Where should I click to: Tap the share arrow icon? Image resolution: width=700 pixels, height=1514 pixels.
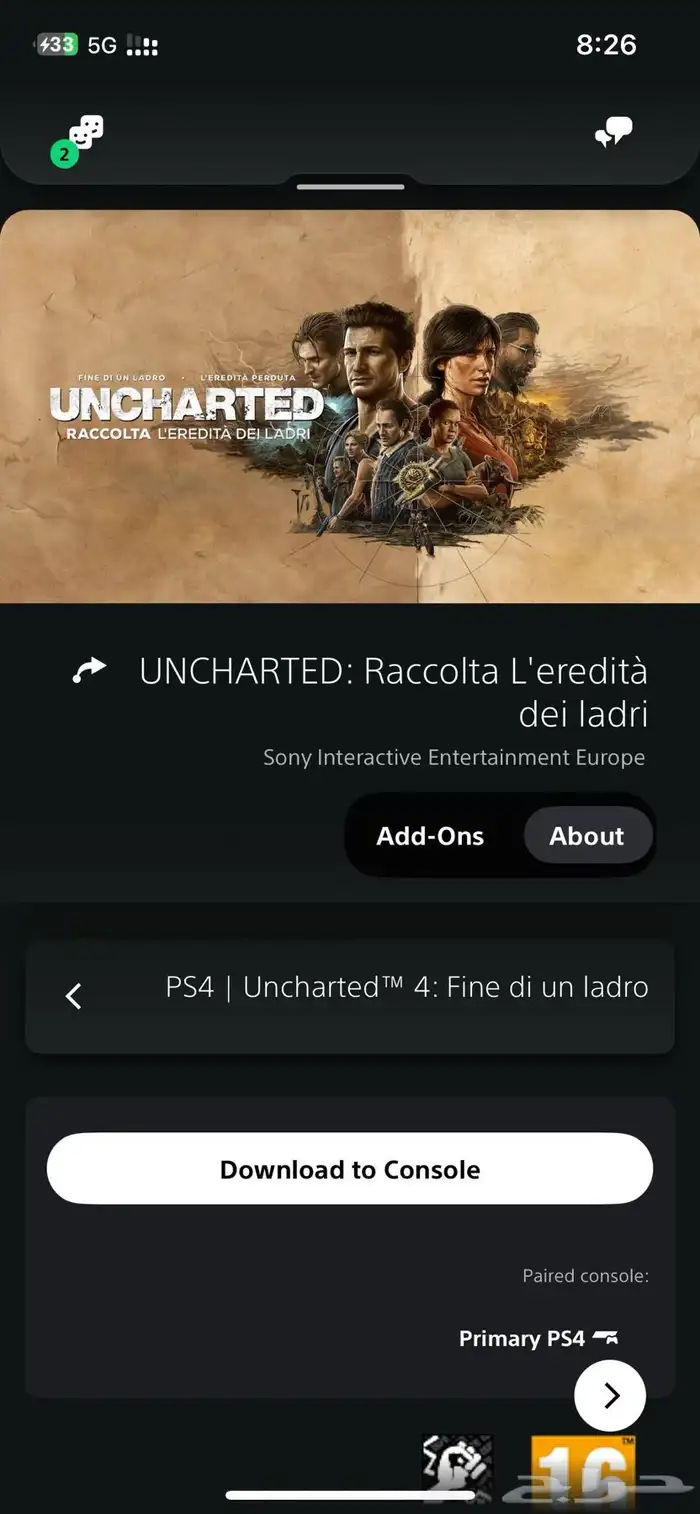(89, 671)
